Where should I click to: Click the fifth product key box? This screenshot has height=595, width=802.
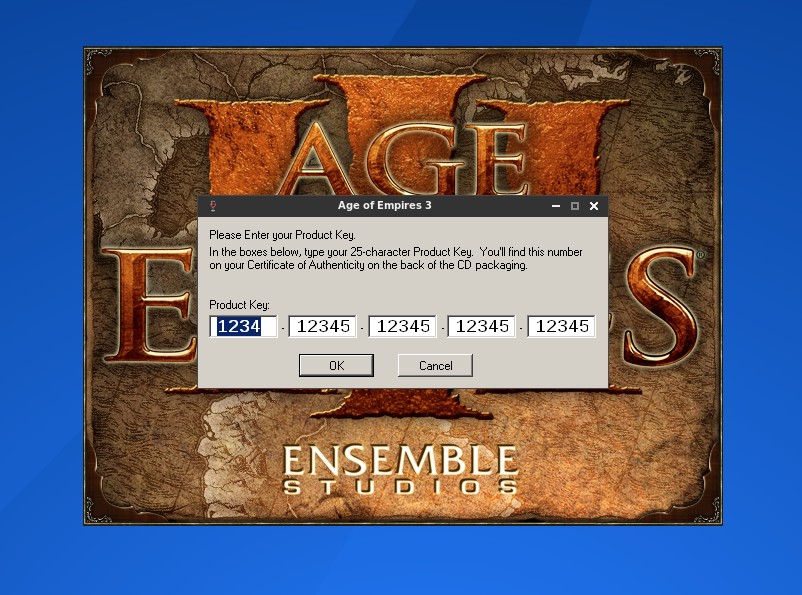(x=562, y=326)
